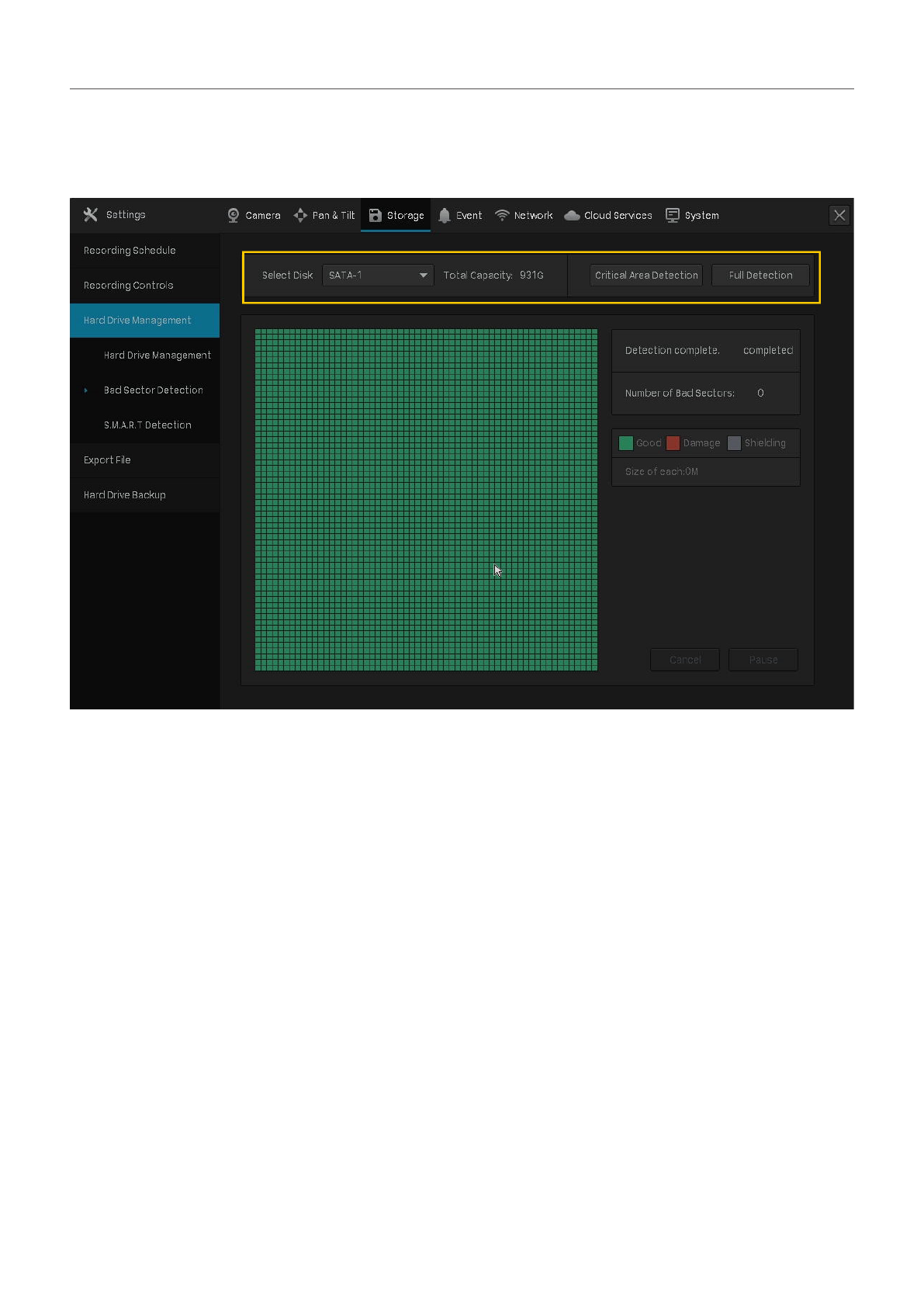The height and width of the screenshot is (1307, 924).
Task: Click the Settings wrench icon
Action: 91,215
